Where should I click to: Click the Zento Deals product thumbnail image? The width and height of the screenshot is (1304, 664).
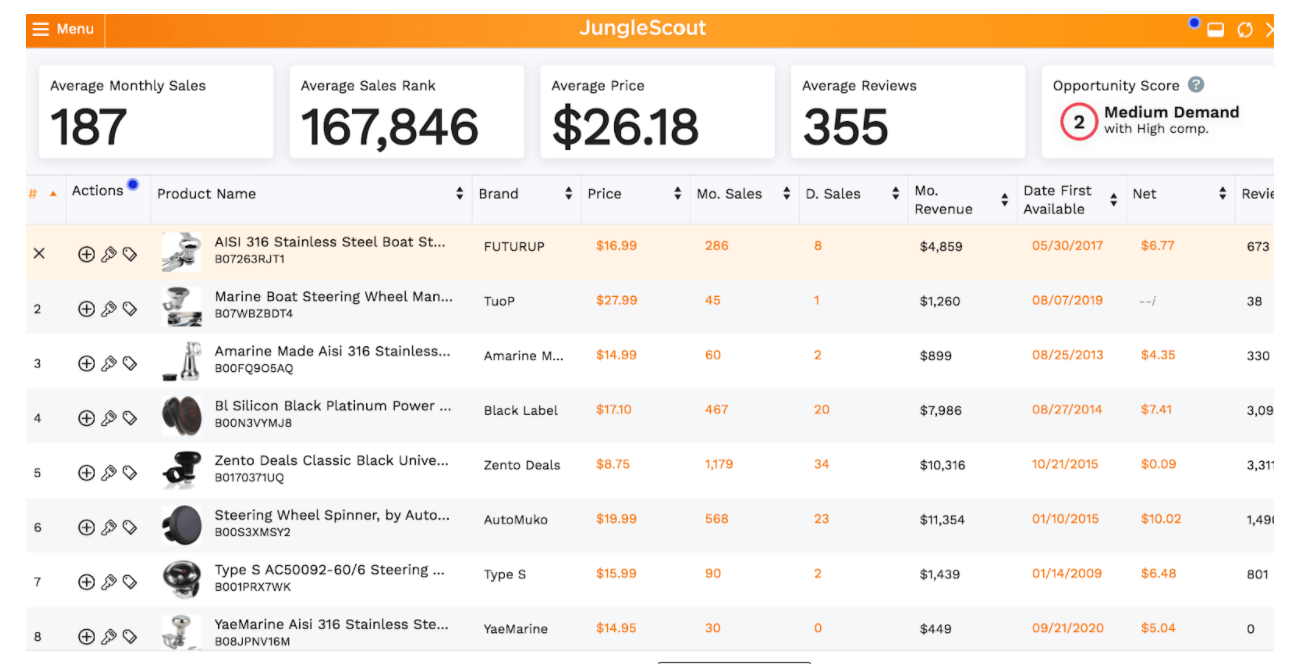(182, 470)
